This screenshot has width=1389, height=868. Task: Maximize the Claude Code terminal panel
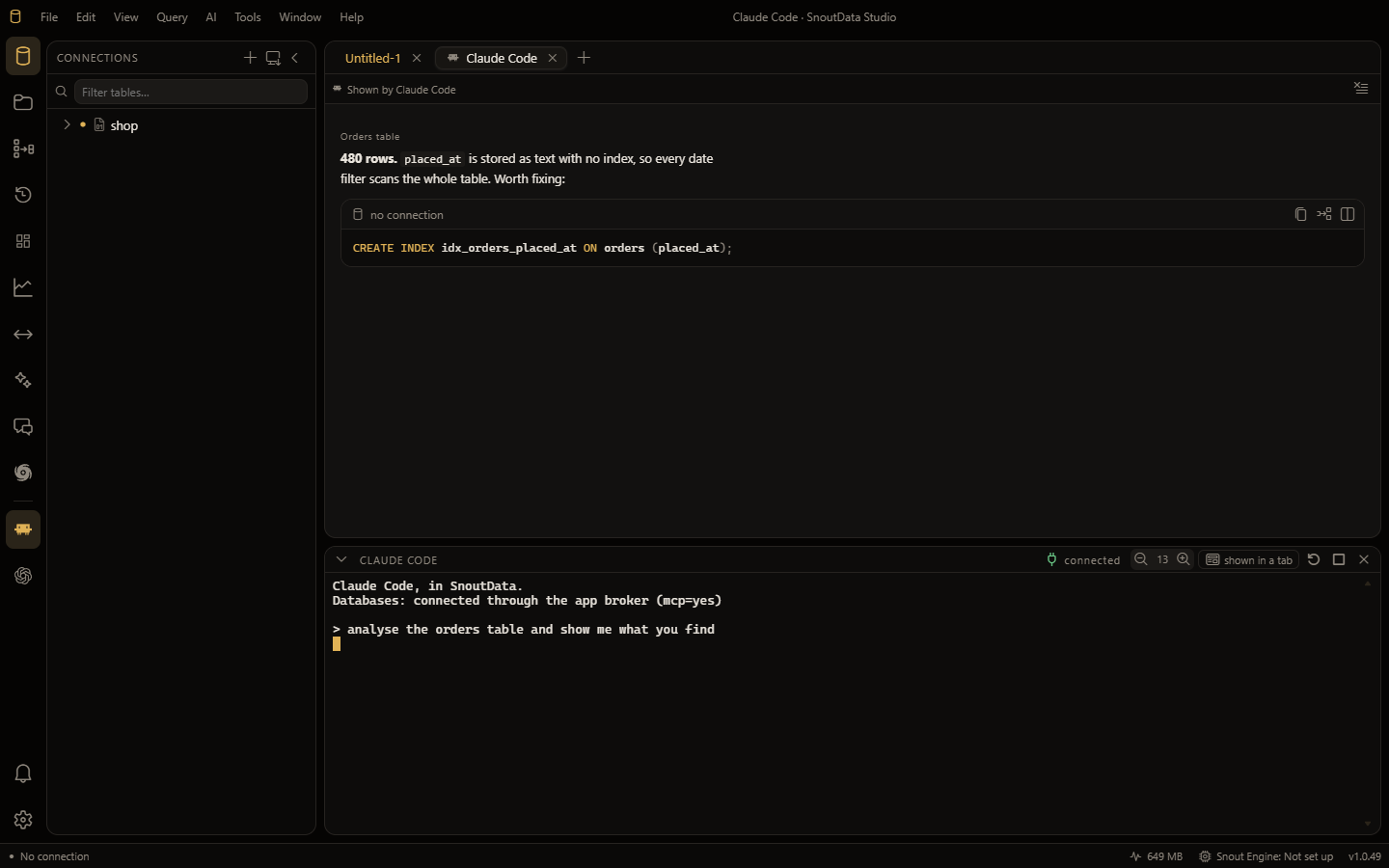pyautogui.click(x=1339, y=559)
